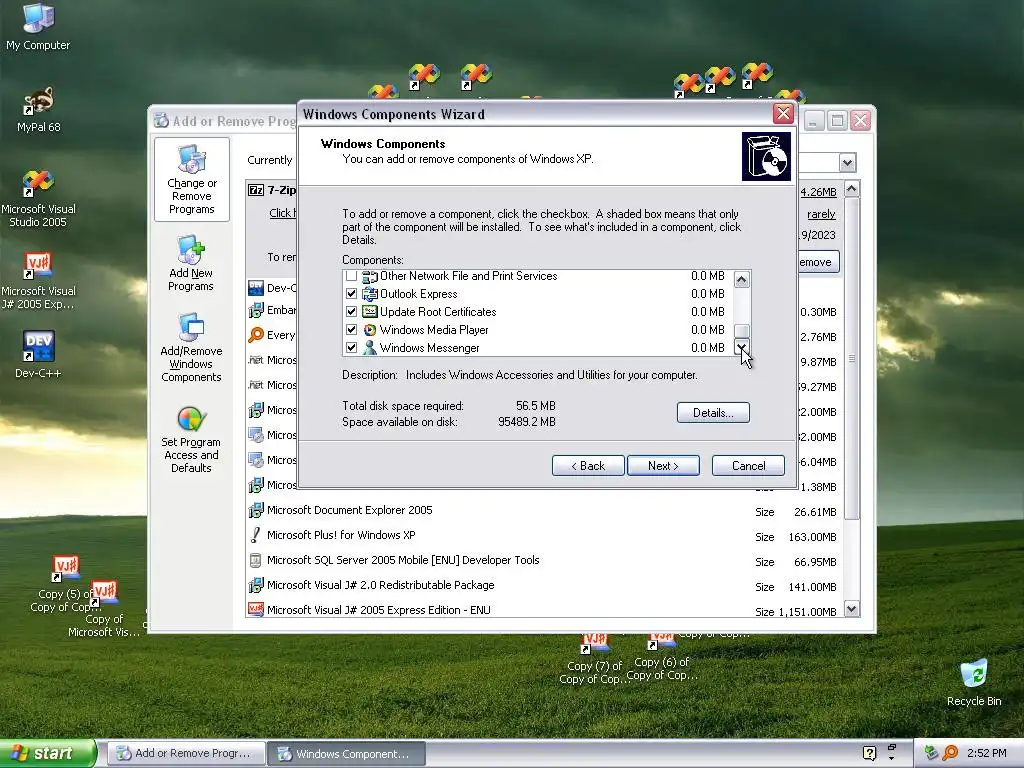Uncheck the Windows Messenger component
The image size is (1024, 768).
[x=351, y=347]
